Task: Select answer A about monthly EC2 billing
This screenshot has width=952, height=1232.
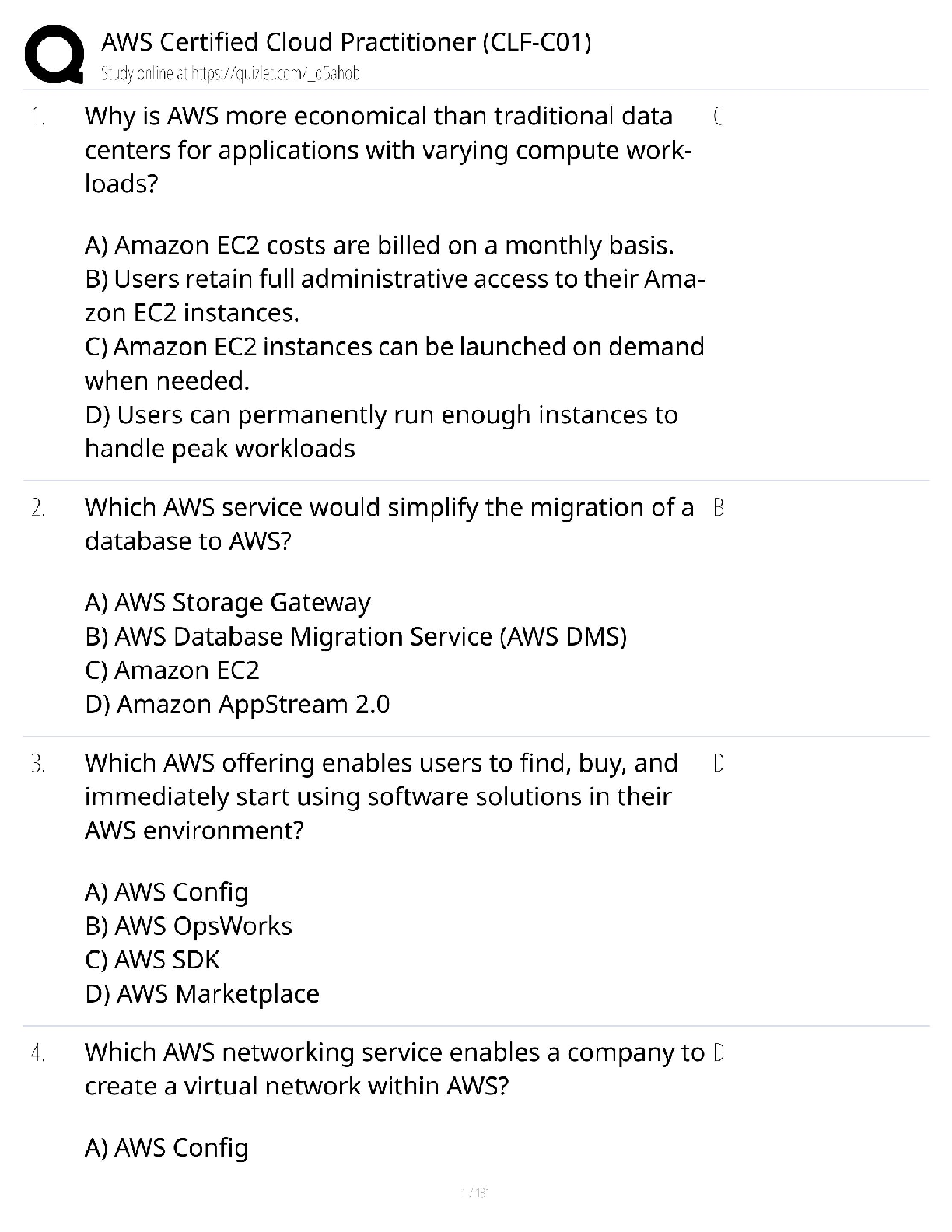Action: pos(379,246)
